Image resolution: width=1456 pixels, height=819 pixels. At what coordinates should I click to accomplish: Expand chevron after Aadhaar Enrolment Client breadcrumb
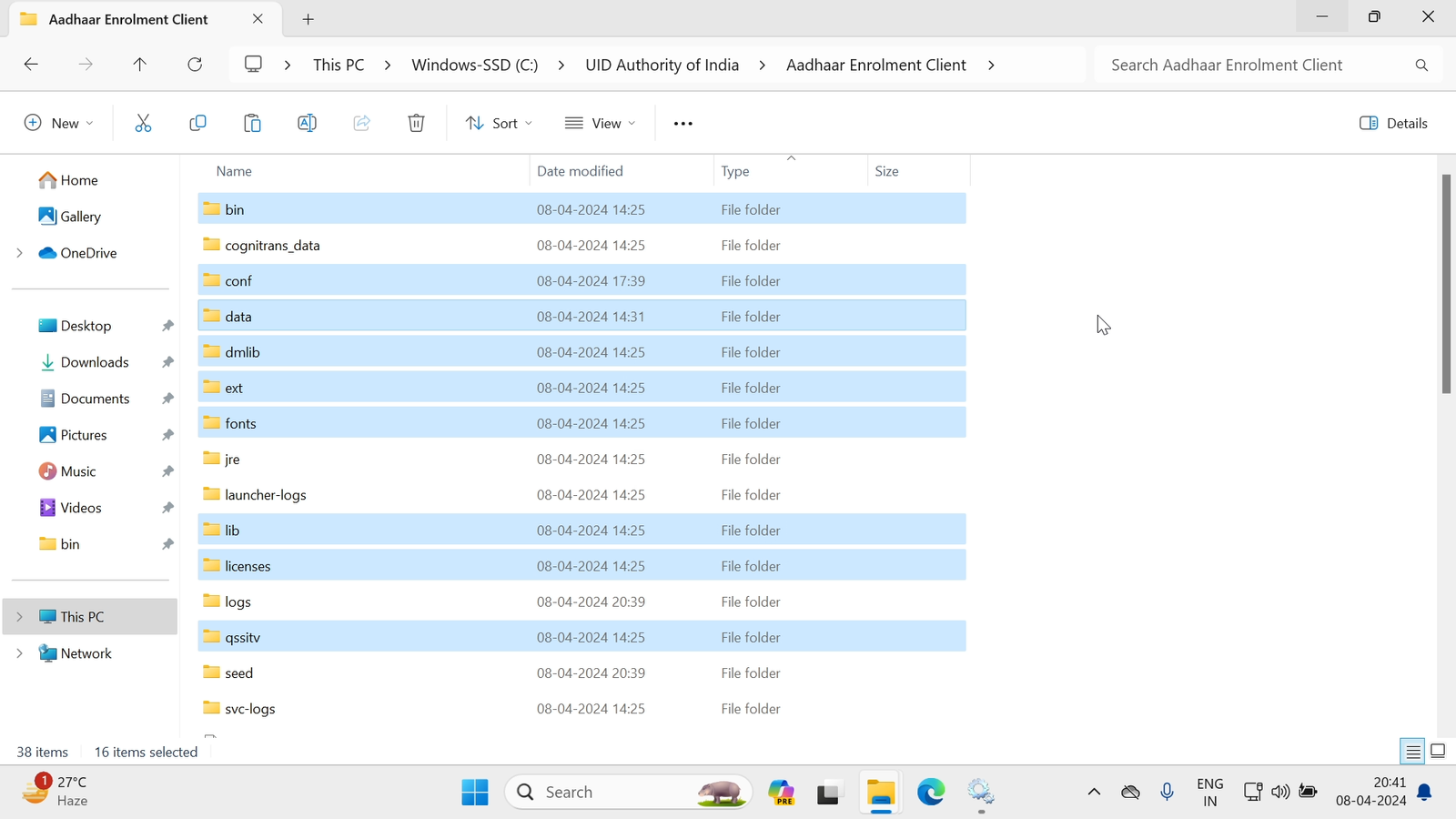pyautogui.click(x=991, y=65)
